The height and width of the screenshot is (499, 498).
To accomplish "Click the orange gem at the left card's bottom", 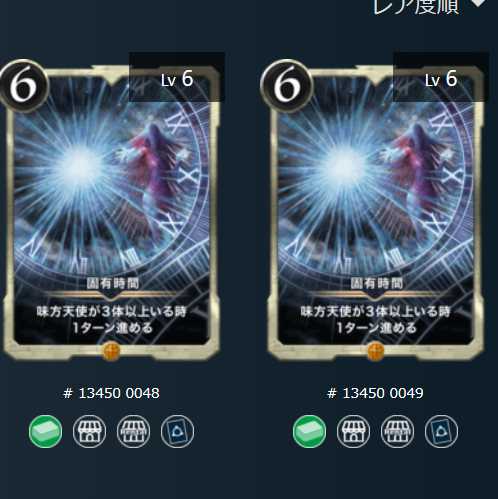I will pyautogui.click(x=112, y=351).
